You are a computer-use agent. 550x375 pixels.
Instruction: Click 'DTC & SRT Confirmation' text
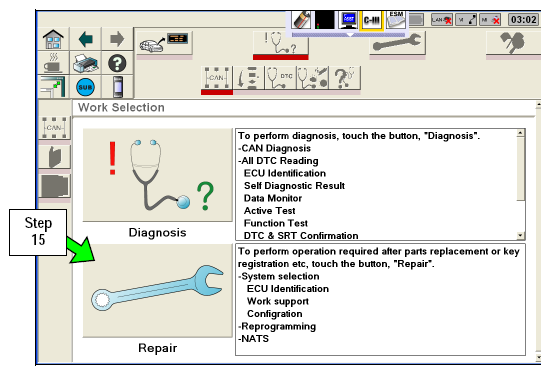point(301,236)
